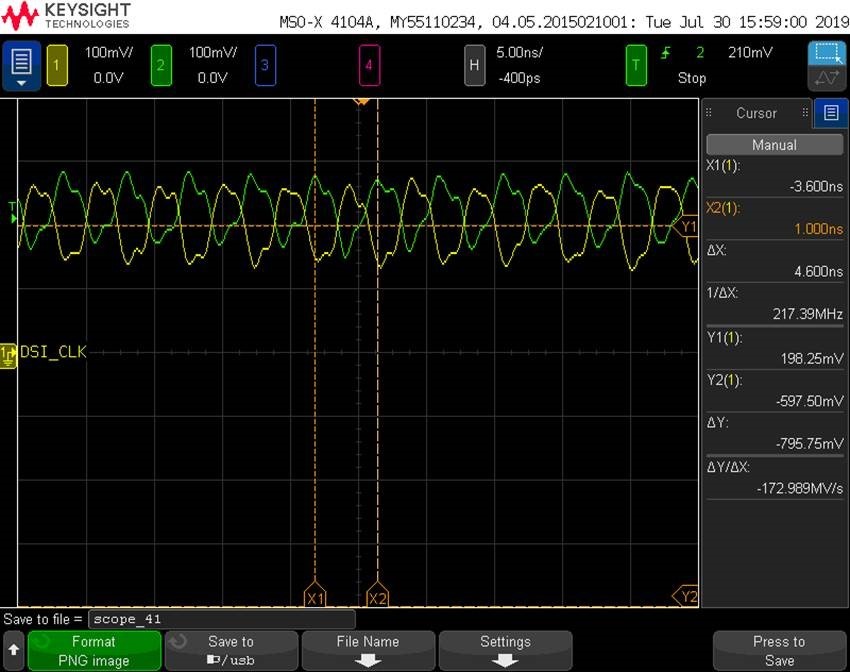Screen dimensions: 850x672
Task: Click the Press to Save softkey
Action: (779, 650)
